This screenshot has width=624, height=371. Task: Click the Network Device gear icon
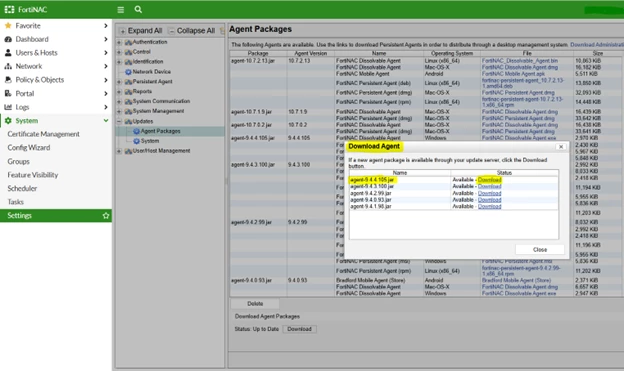coord(128,72)
